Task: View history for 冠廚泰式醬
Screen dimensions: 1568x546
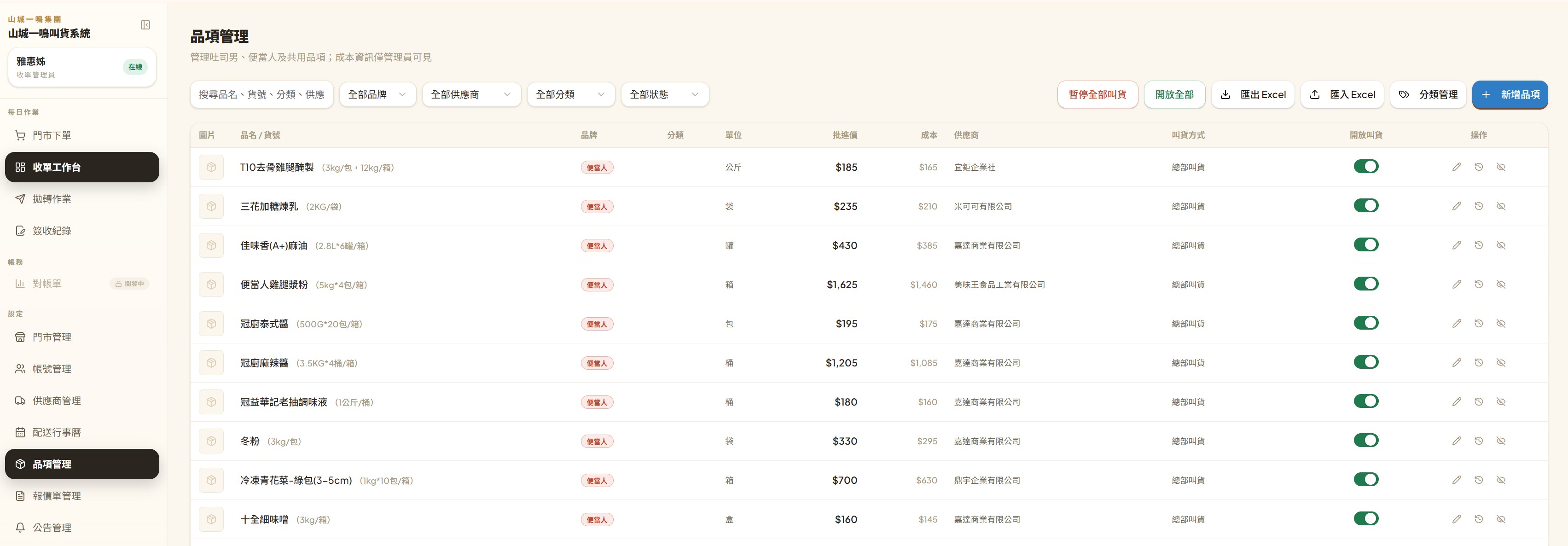Action: (1479, 323)
